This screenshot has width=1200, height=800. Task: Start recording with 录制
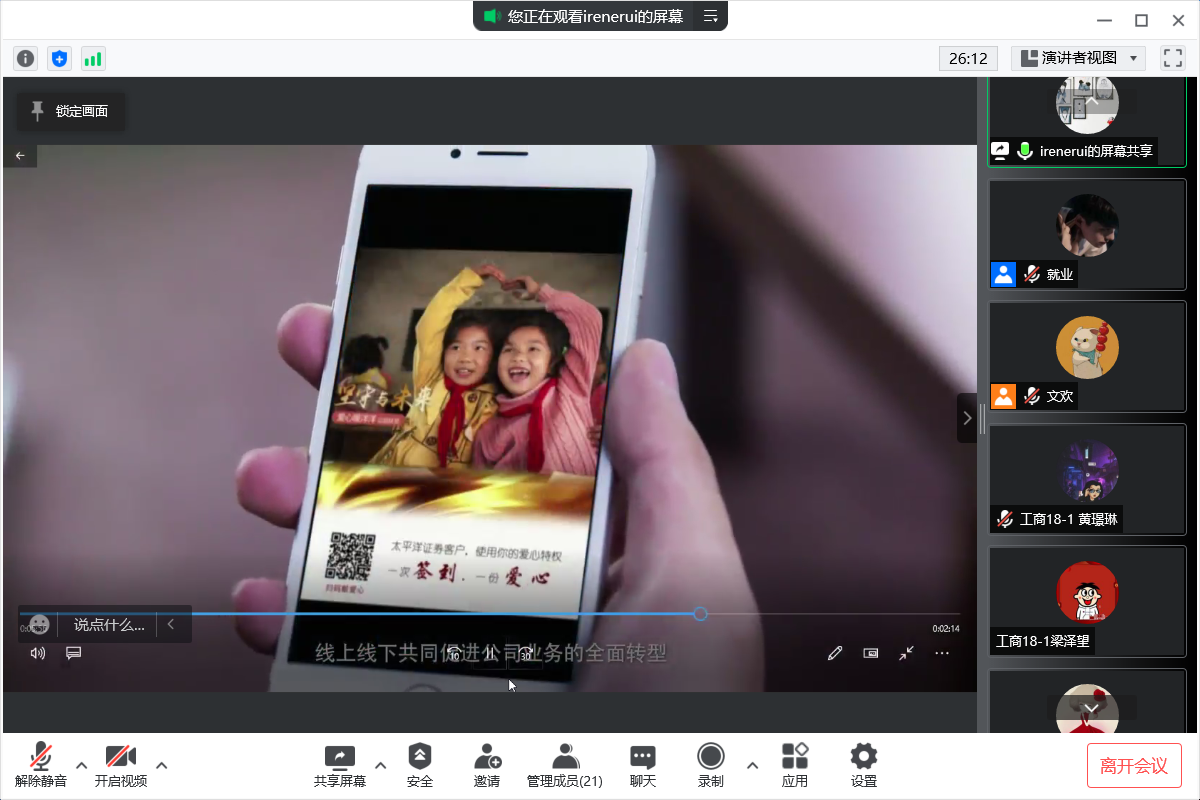tap(711, 766)
